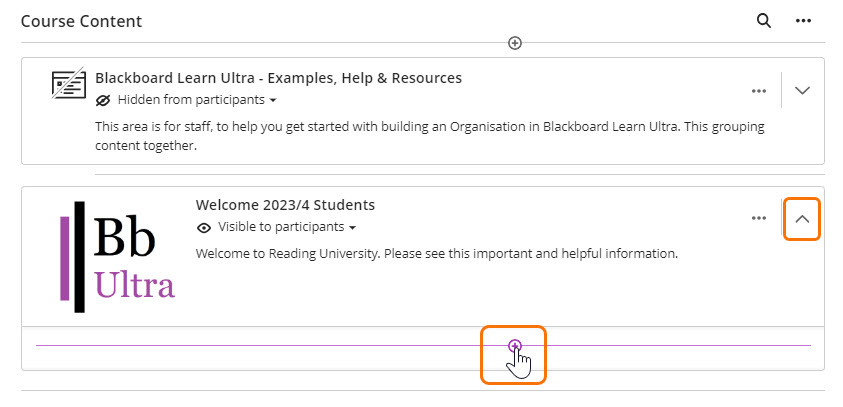The height and width of the screenshot is (407, 843).
Task: Click the purple plus inside Welcome module
Action: click(515, 346)
